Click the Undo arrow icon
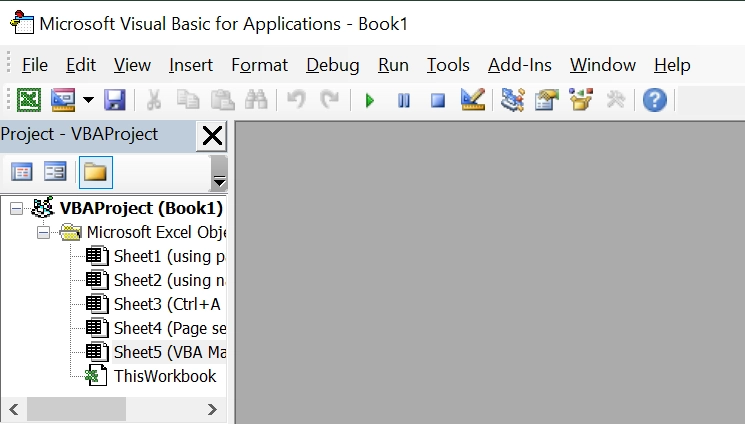 click(x=296, y=100)
